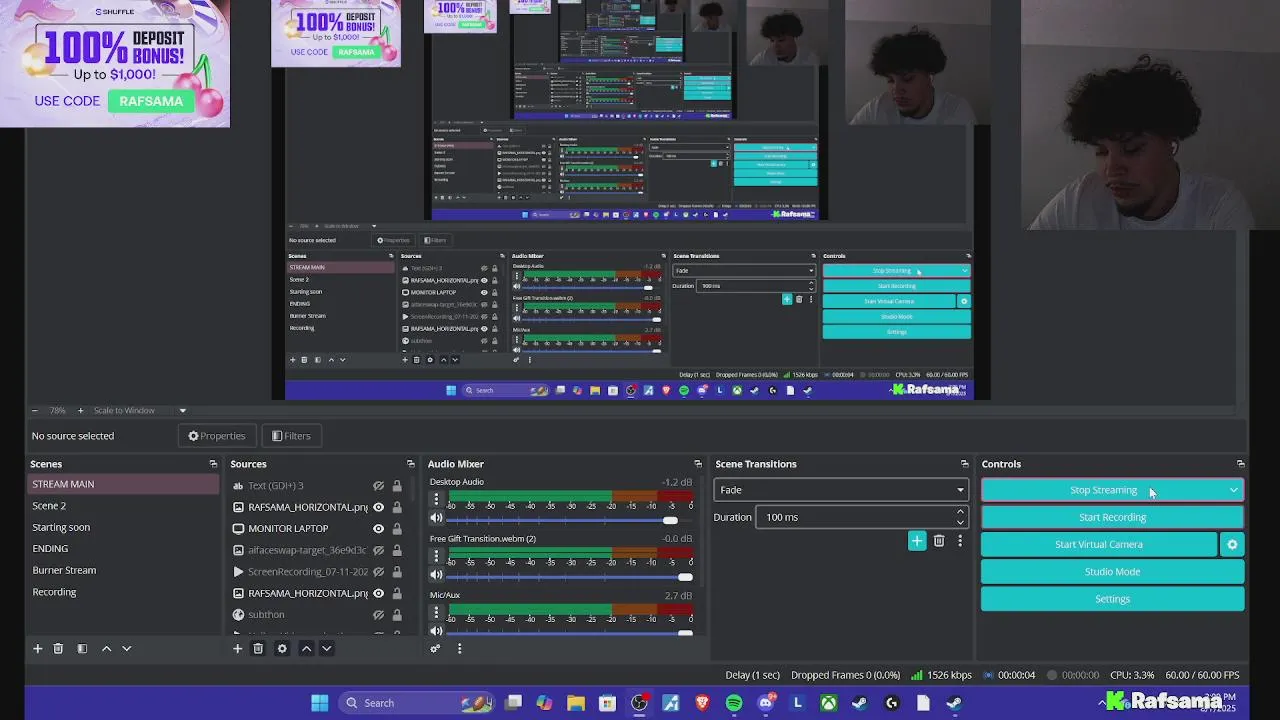This screenshot has width=1280, height=720.
Task: Zoom out preview with minus button
Action: [35, 410]
